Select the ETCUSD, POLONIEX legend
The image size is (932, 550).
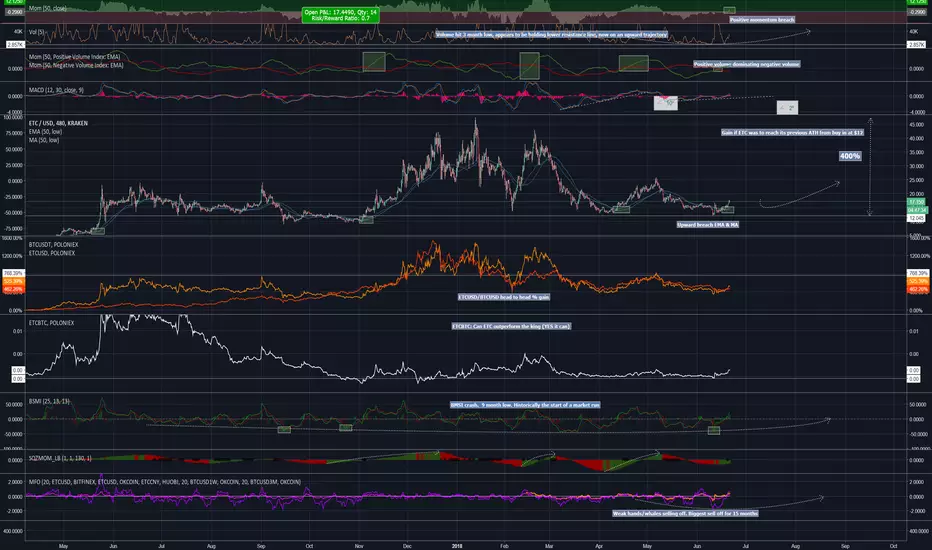pyautogui.click(x=52, y=253)
